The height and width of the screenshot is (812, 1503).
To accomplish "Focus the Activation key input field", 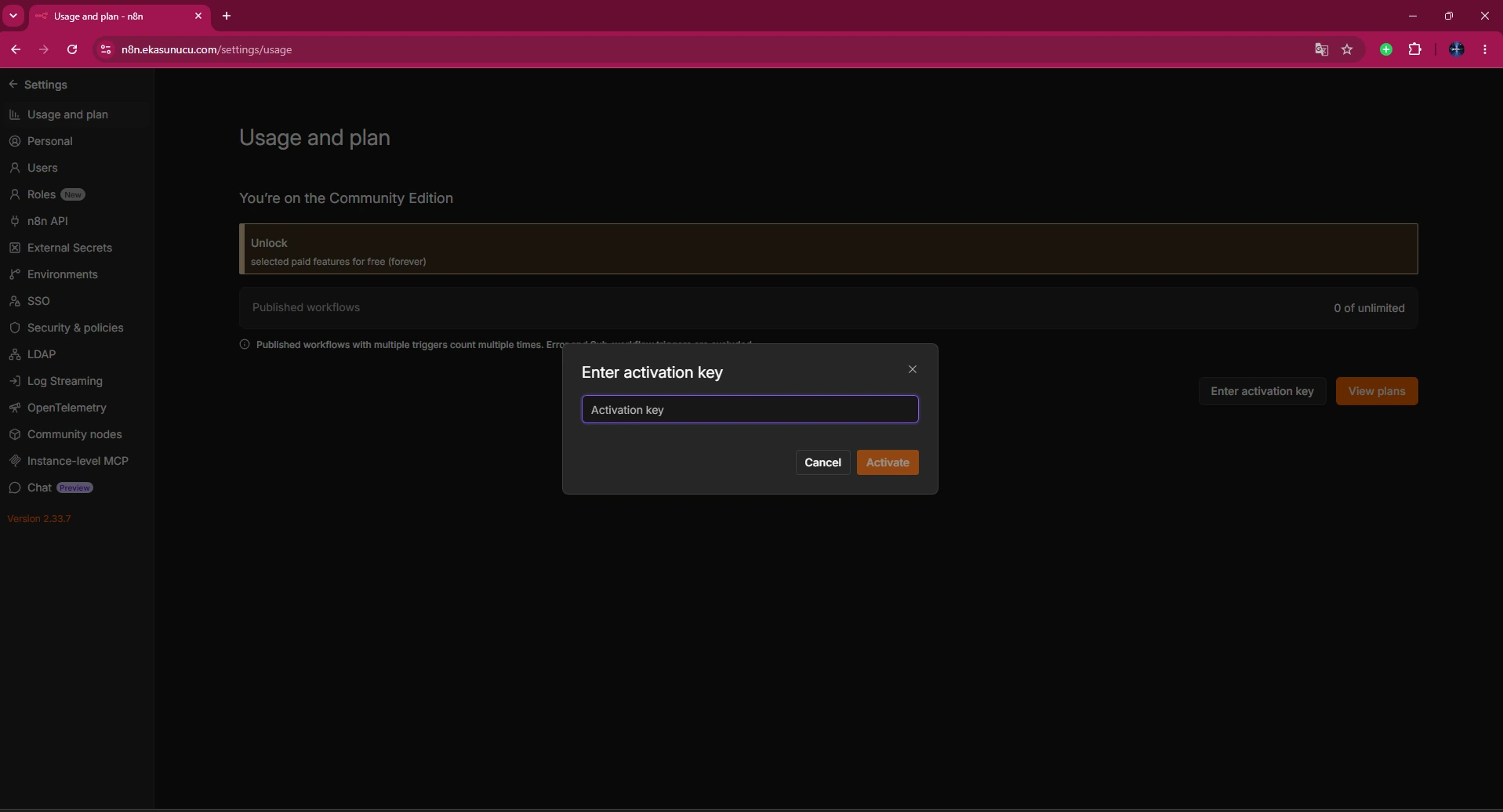I will pyautogui.click(x=750, y=409).
